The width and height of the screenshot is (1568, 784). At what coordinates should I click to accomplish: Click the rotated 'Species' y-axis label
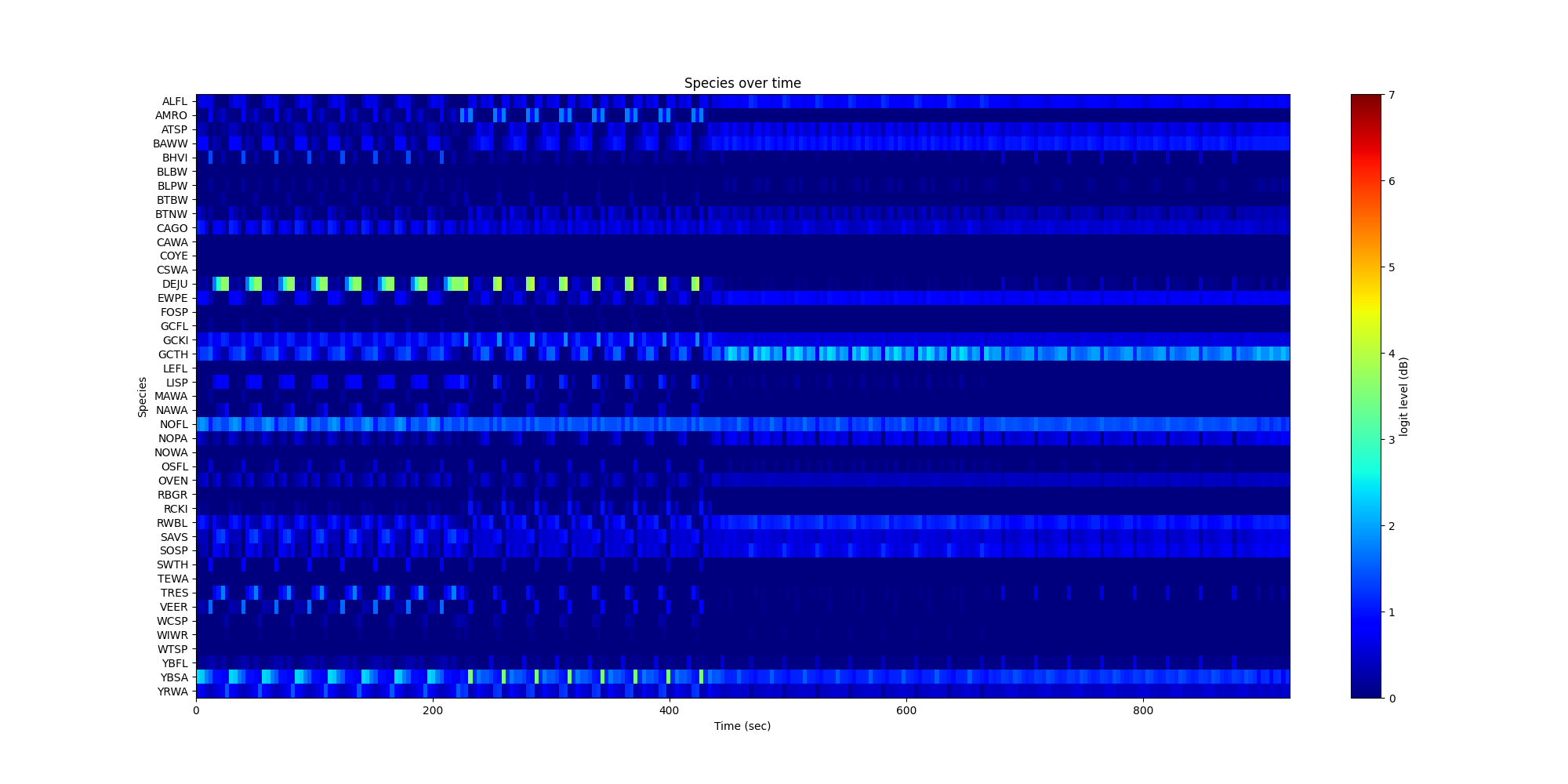pos(143,397)
